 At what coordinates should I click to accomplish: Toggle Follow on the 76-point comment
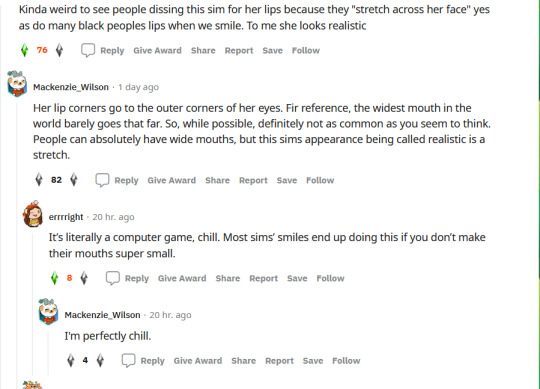(x=306, y=51)
